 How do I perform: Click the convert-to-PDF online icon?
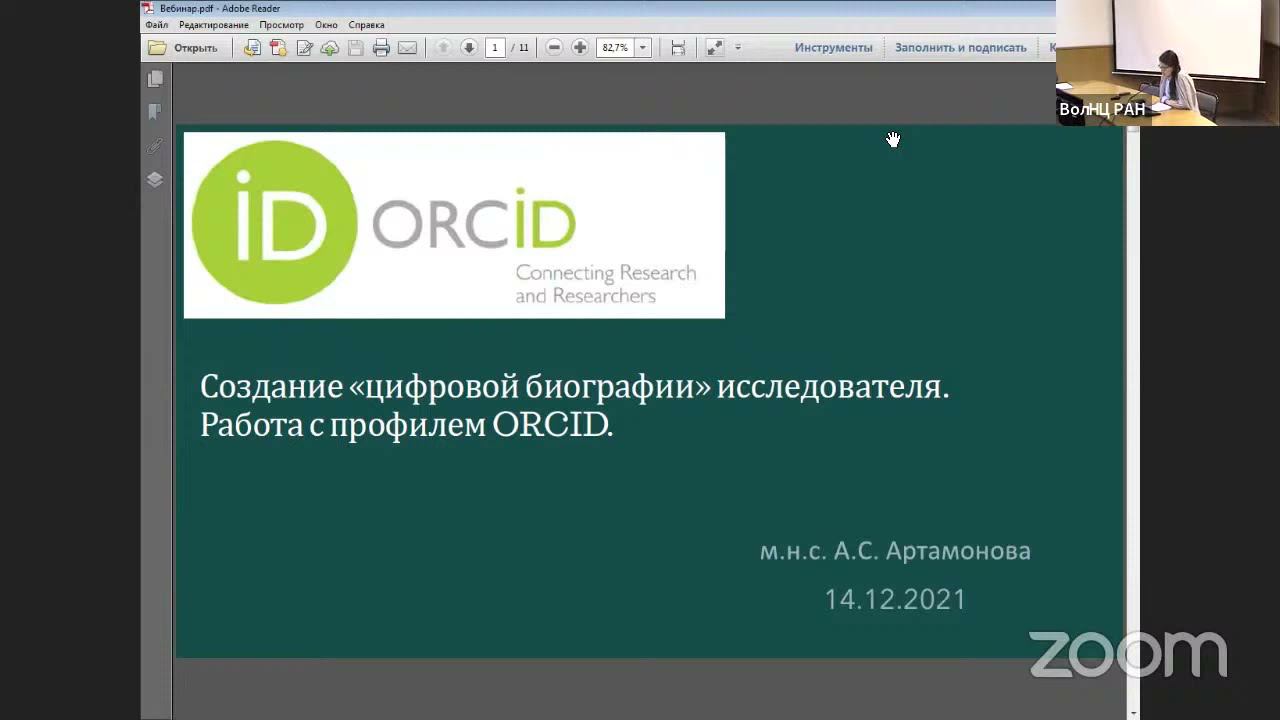[x=252, y=47]
